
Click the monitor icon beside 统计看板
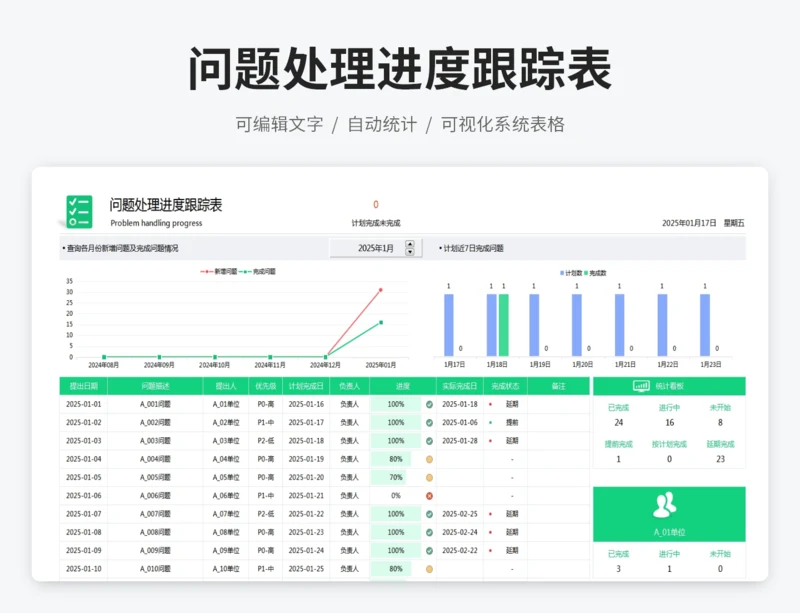pos(641,386)
